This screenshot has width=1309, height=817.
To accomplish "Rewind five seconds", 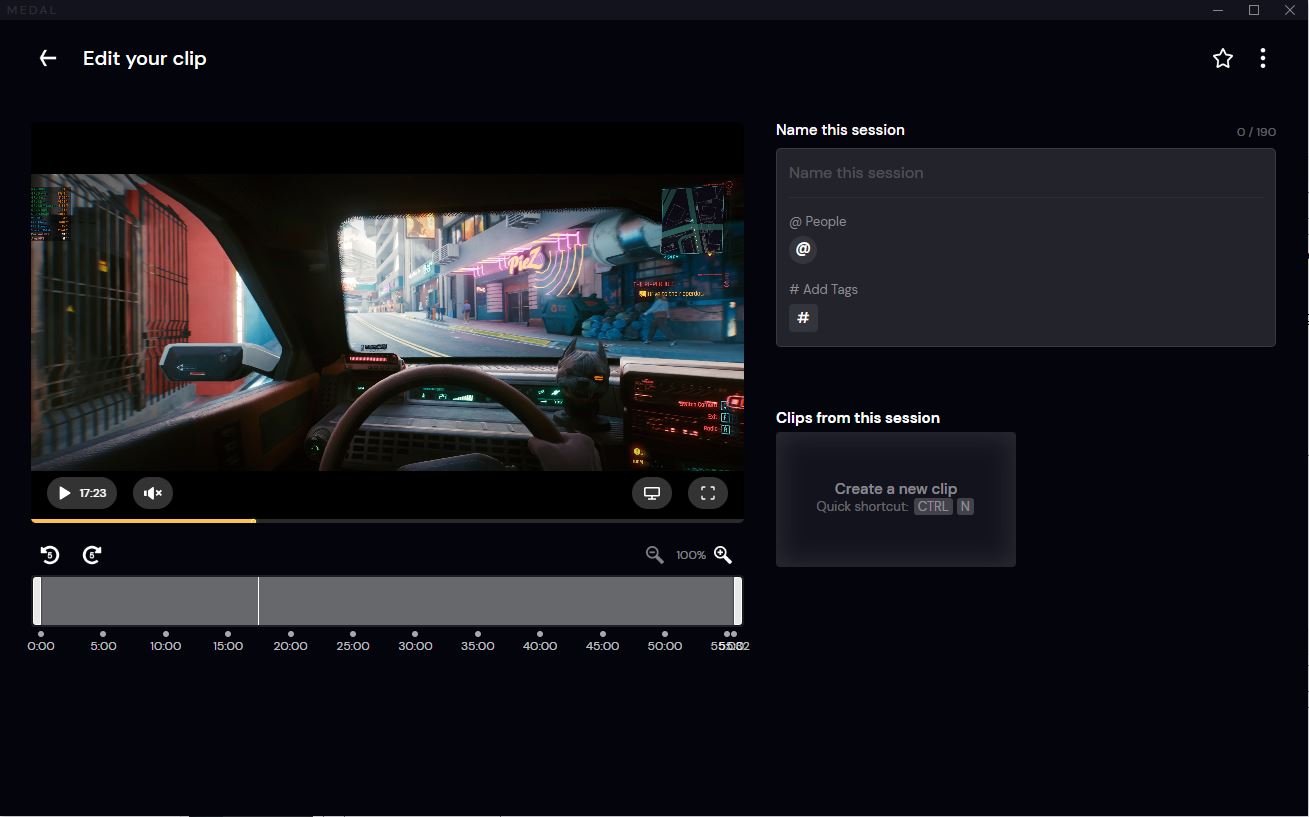I will click(50, 555).
